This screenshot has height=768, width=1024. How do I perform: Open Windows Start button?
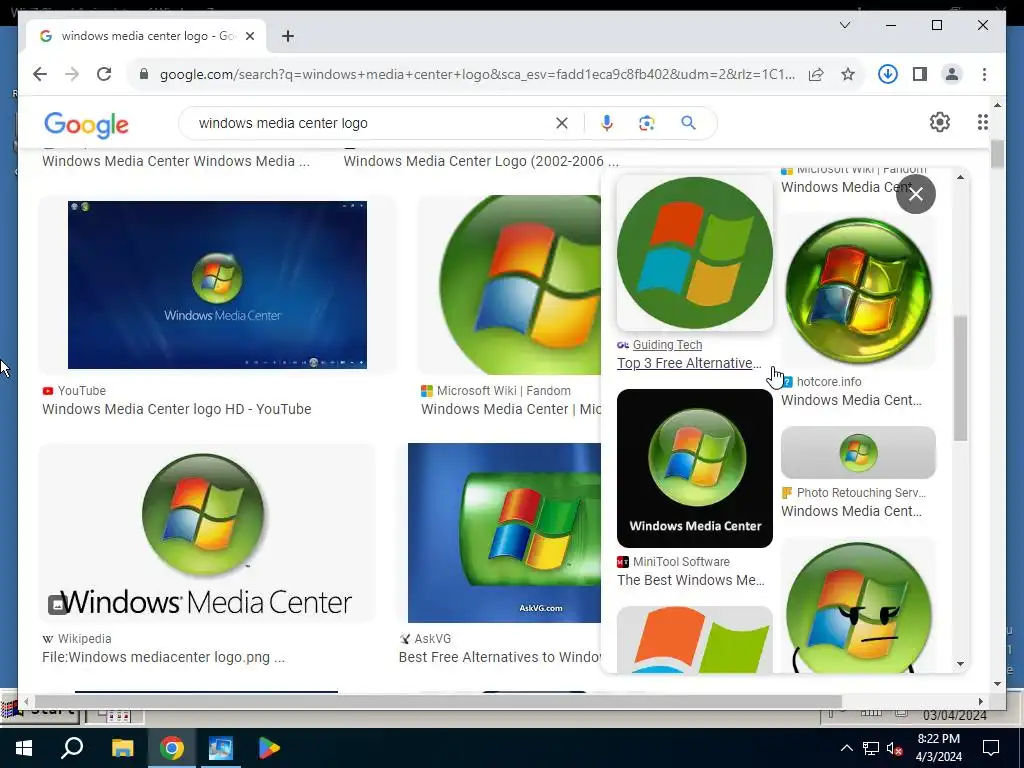click(x=23, y=748)
